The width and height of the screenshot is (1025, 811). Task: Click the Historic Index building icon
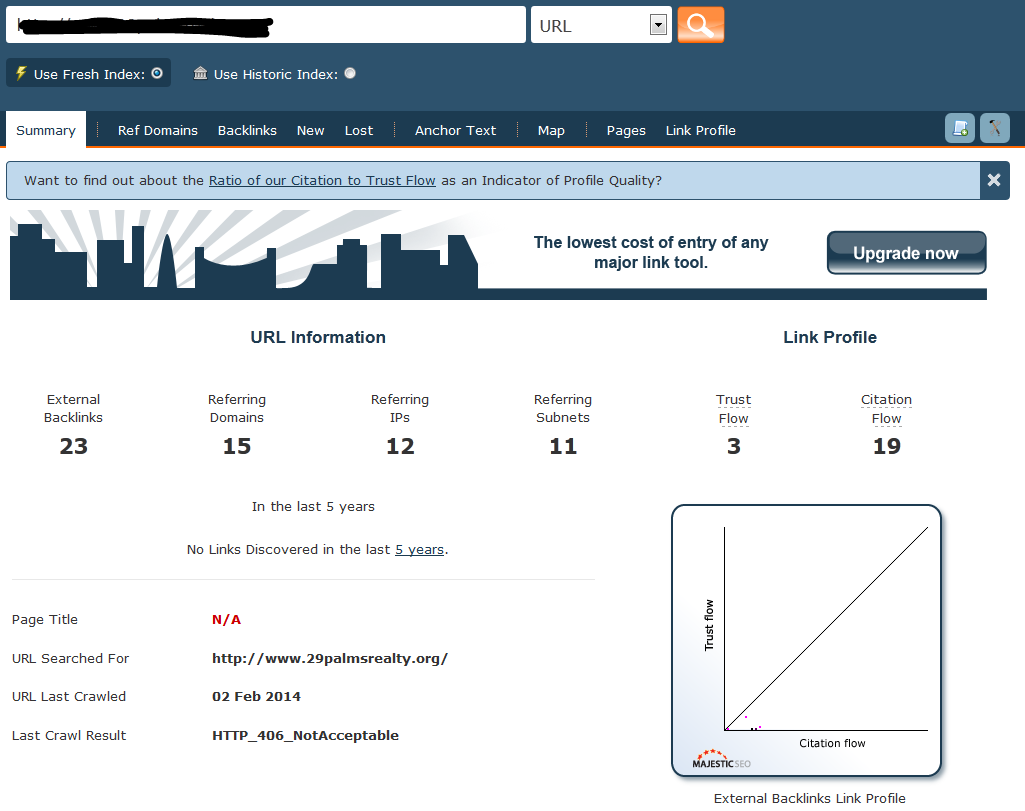[x=200, y=73]
